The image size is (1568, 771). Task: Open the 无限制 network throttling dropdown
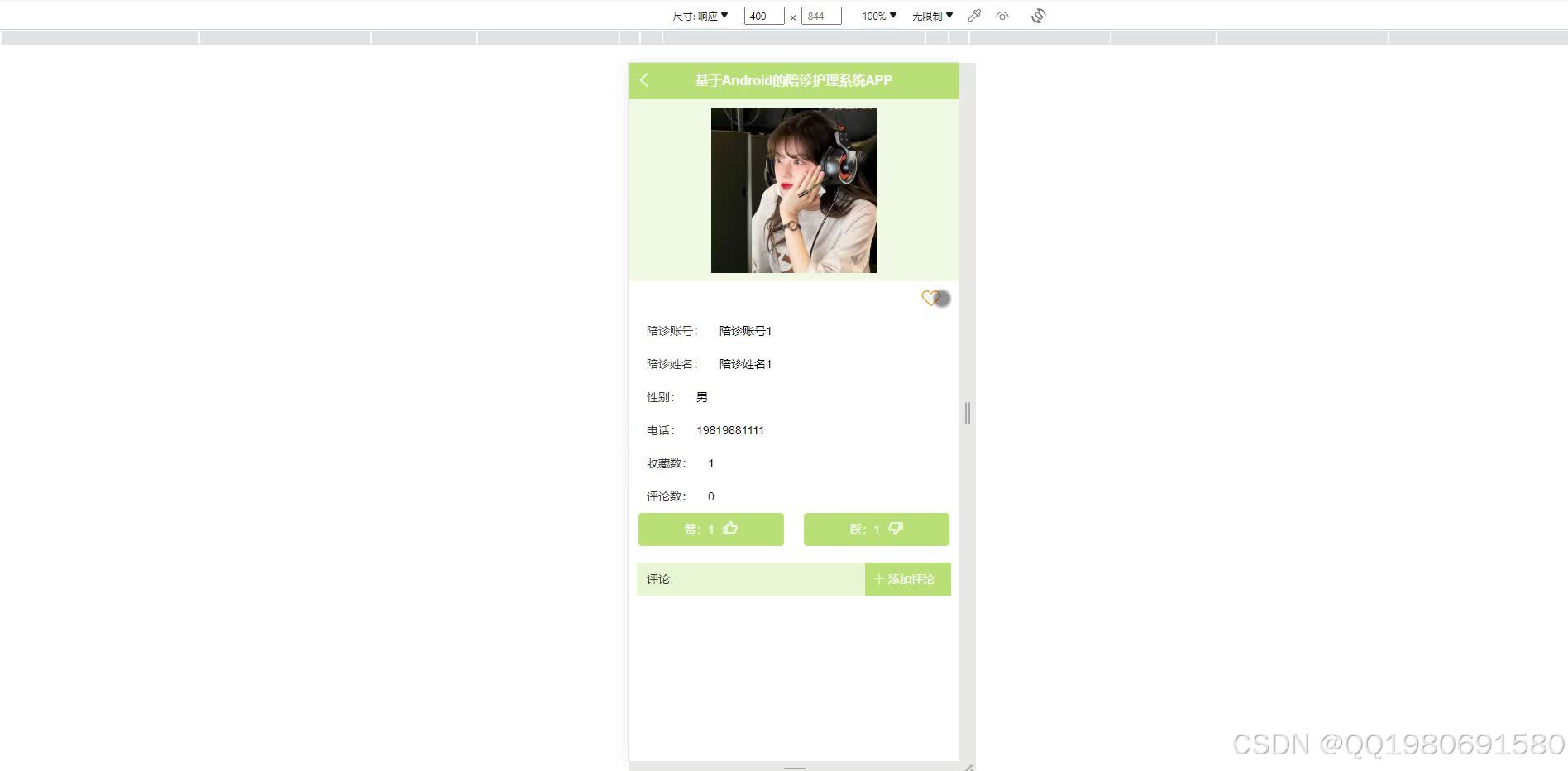[x=932, y=15]
